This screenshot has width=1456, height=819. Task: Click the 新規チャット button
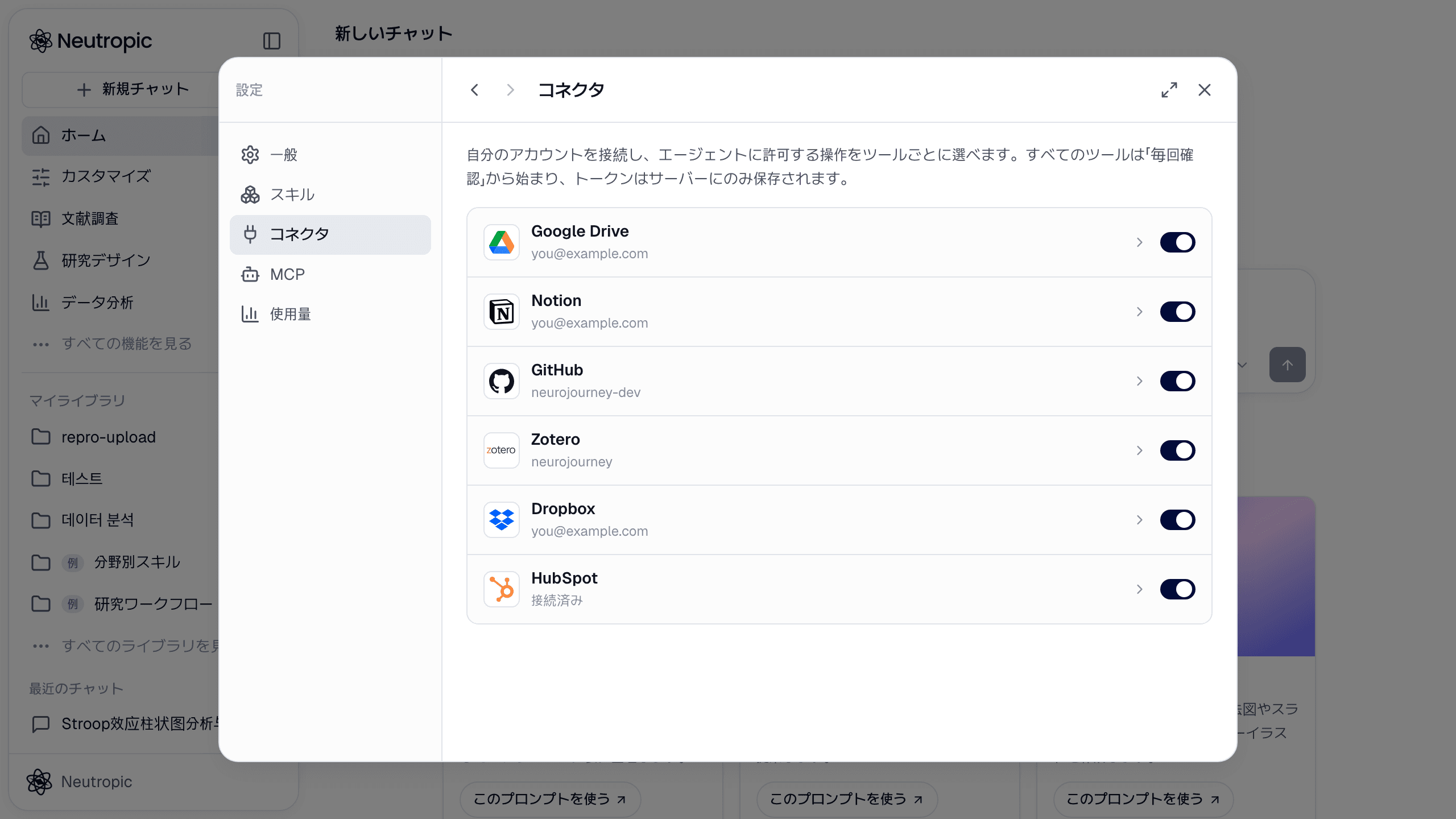click(122, 89)
